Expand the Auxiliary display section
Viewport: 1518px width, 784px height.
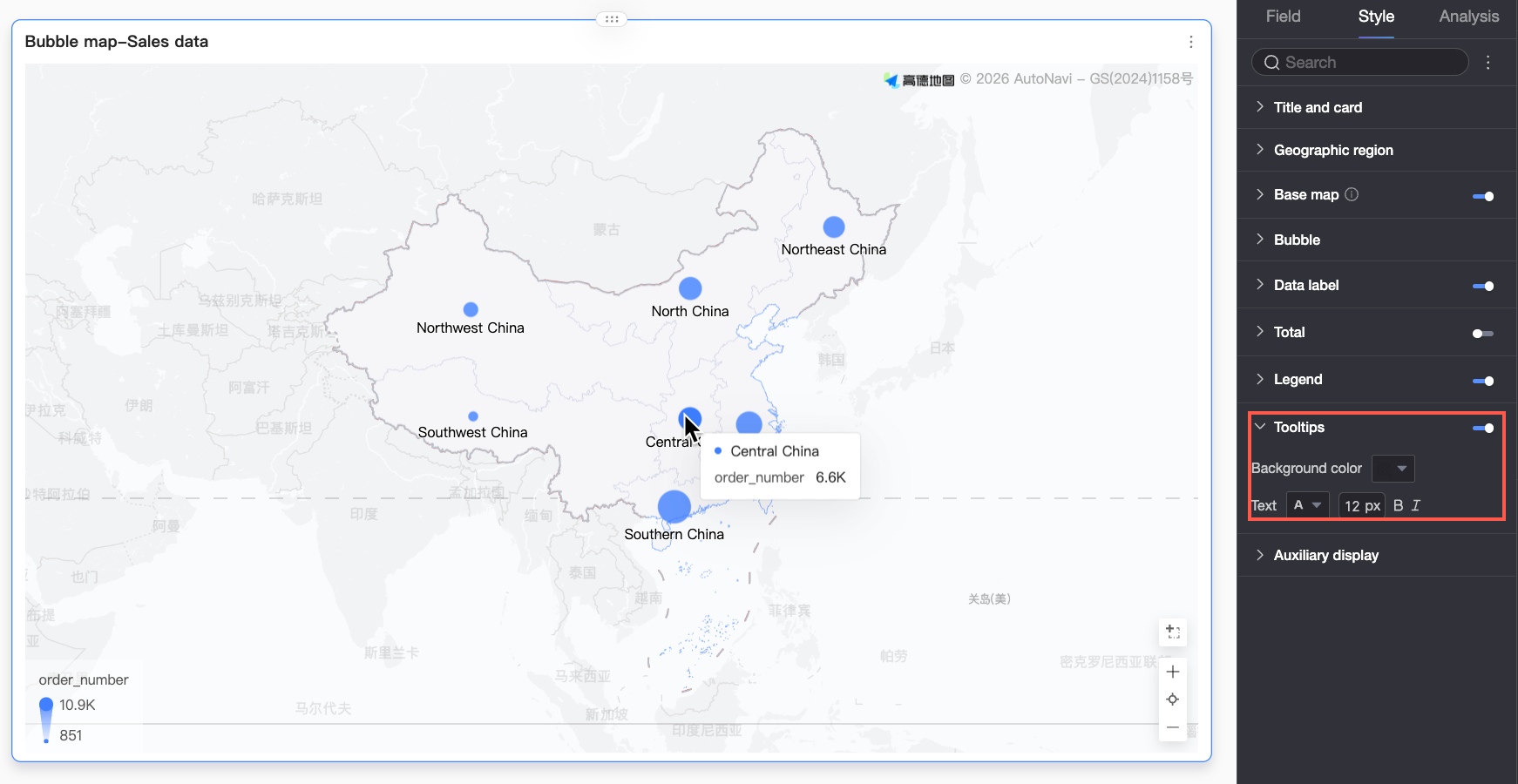click(x=1260, y=554)
